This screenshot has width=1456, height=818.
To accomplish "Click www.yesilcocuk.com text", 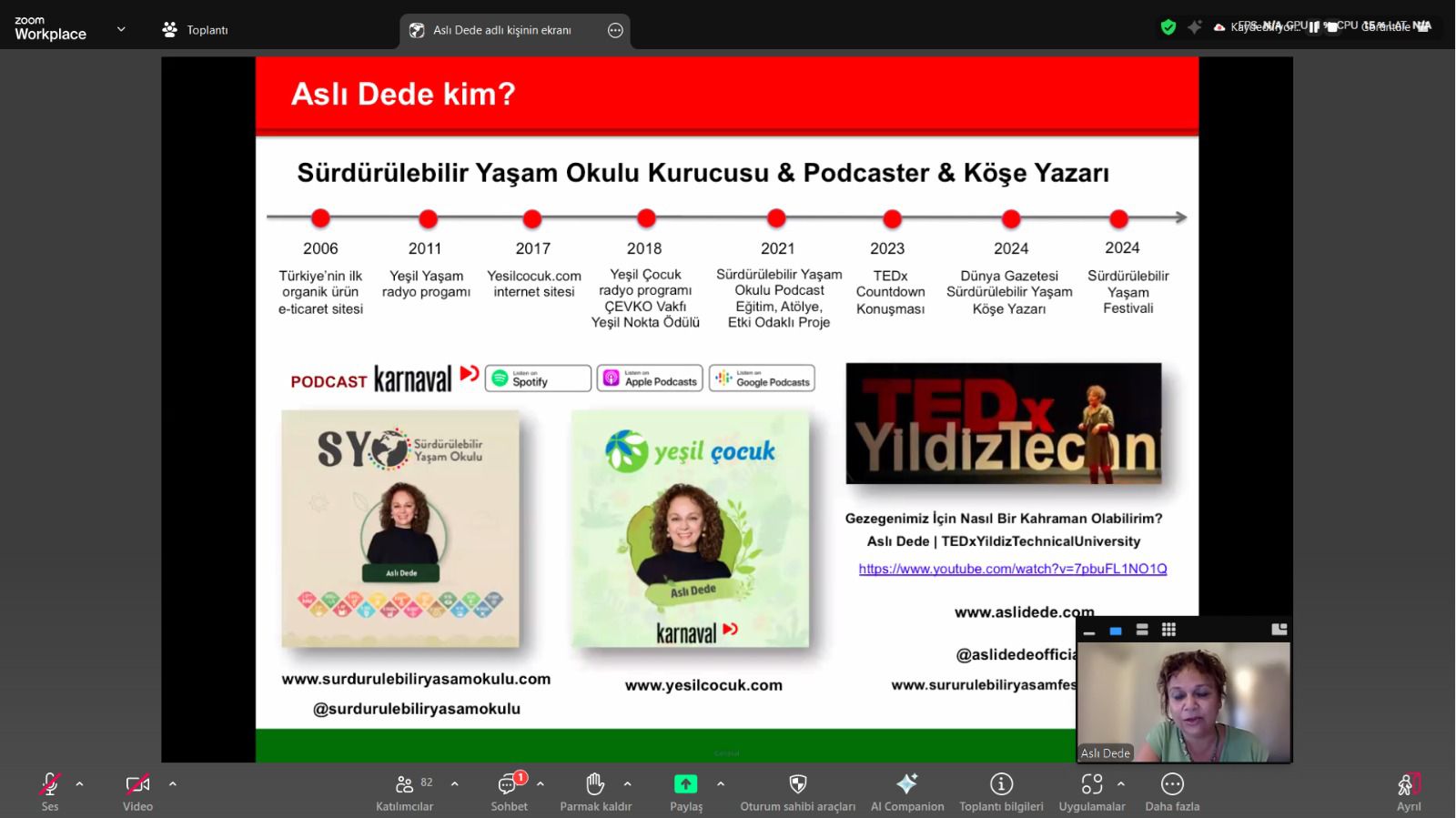I will (x=703, y=685).
